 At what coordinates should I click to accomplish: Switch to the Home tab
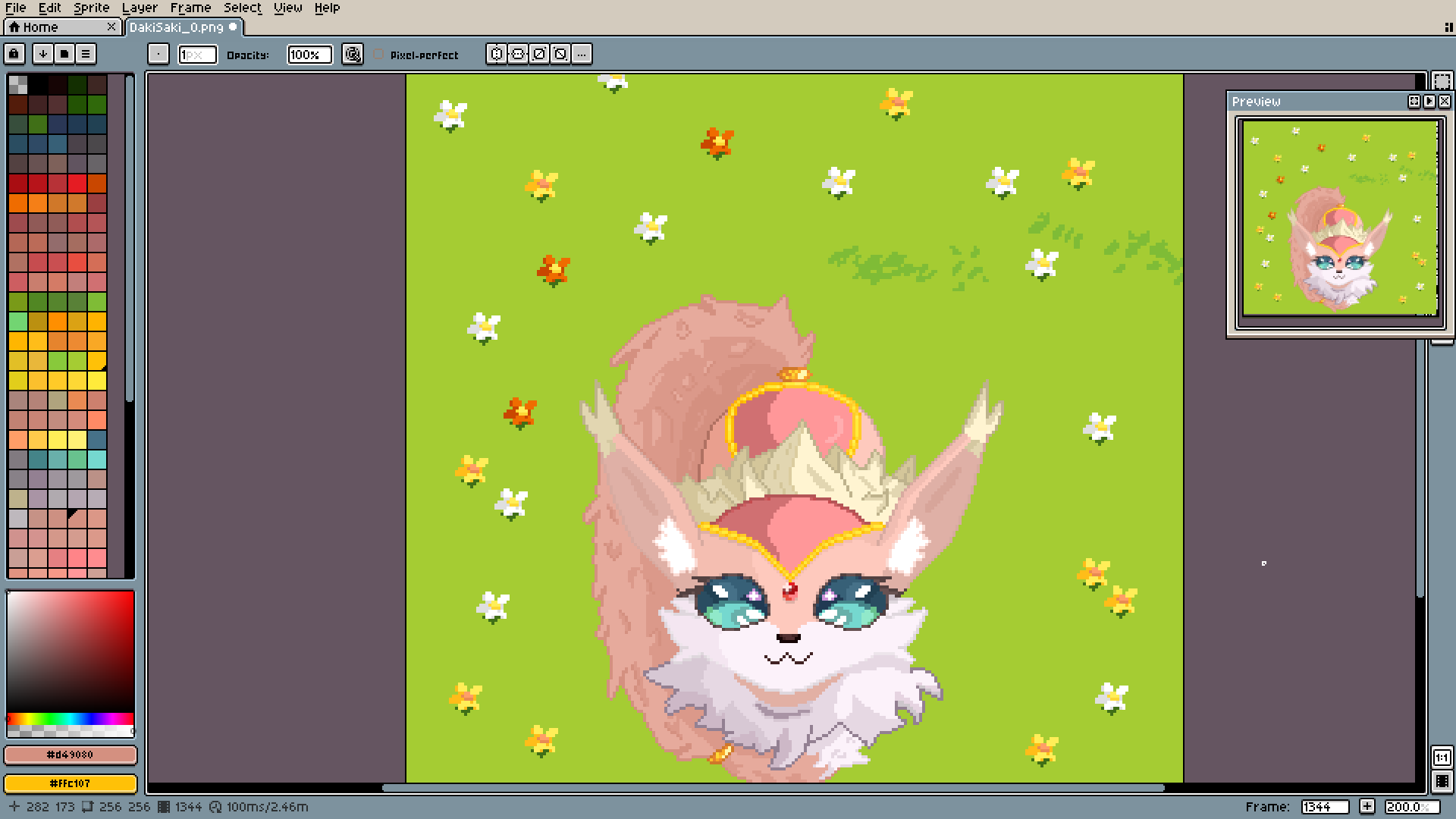click(40, 27)
